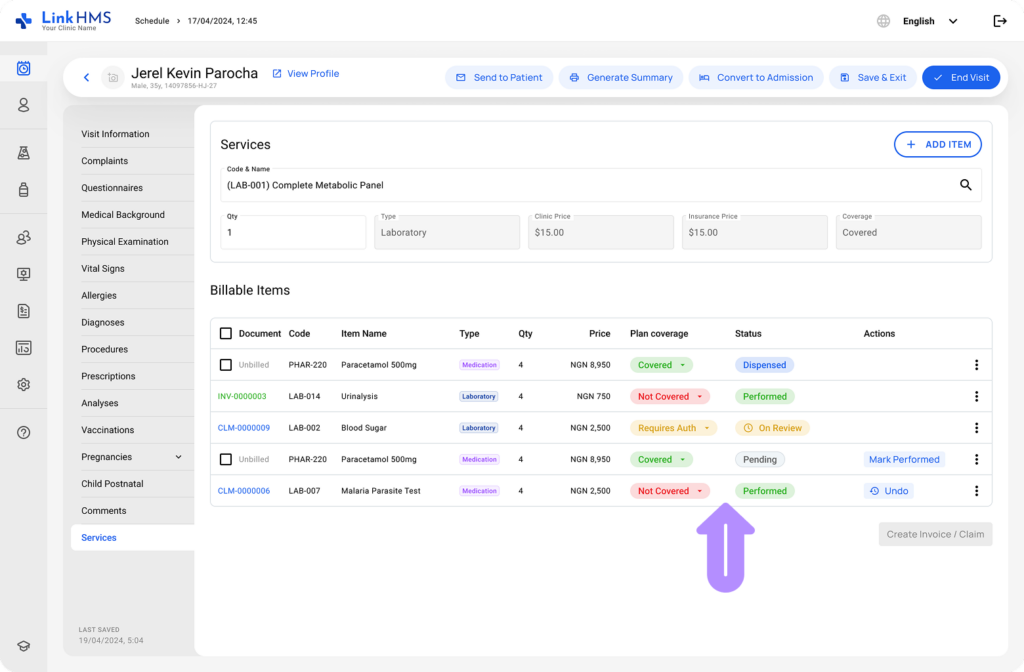Screen dimensions: 1024x672
Task: Open the monitor display sidebar icon
Action: tap(24, 274)
